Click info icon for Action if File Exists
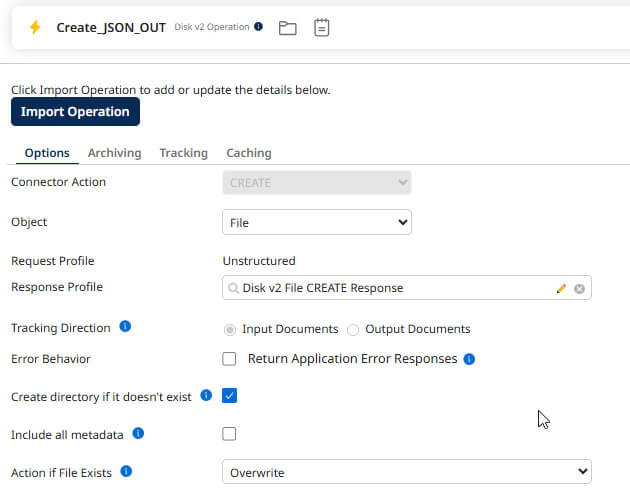Viewport: 630px width, 494px height. coord(127,471)
